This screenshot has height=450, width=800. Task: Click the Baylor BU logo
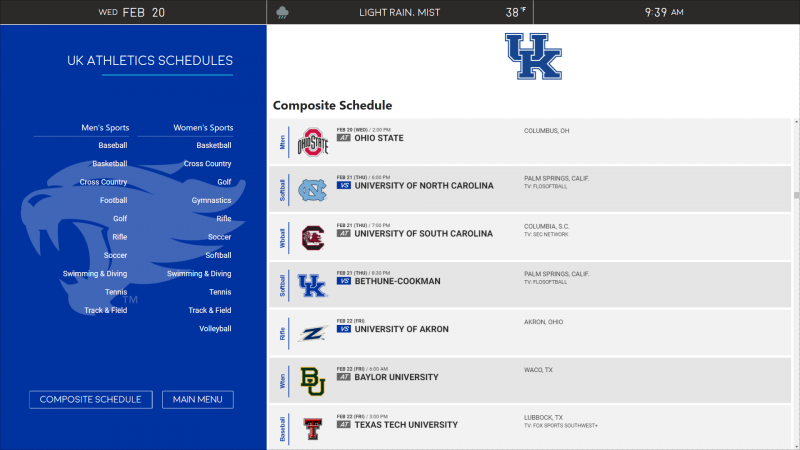(312, 381)
